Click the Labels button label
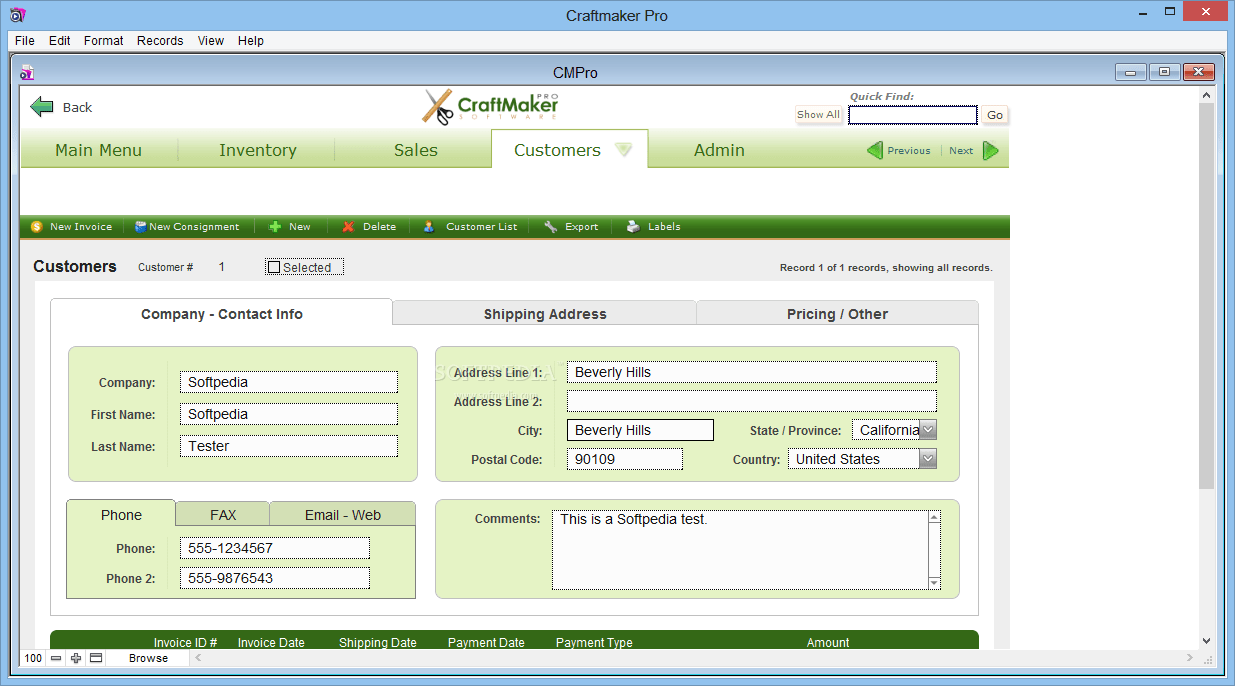The image size is (1235, 686). pyautogui.click(x=664, y=227)
